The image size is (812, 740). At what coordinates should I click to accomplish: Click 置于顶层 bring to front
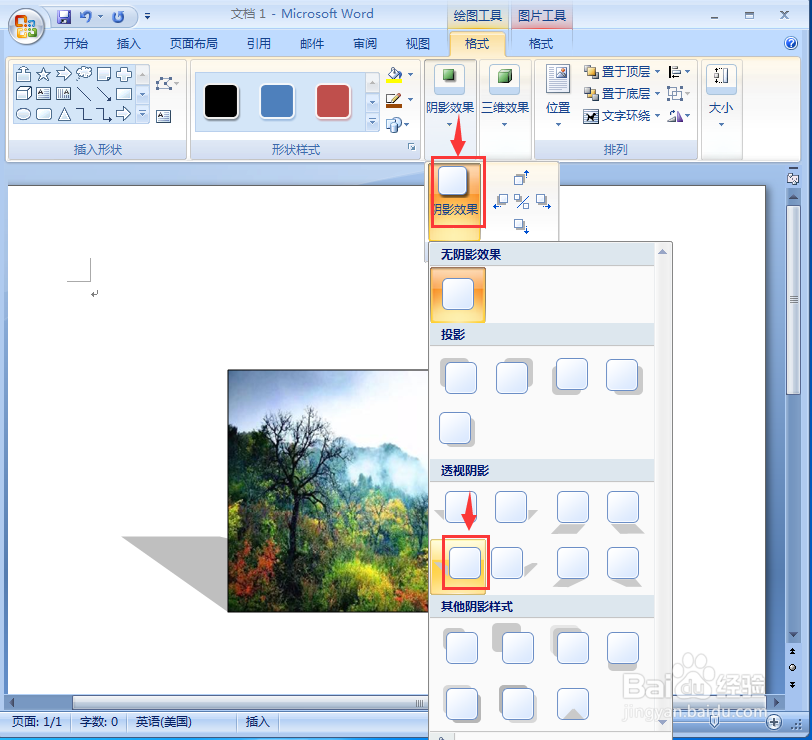pos(617,71)
